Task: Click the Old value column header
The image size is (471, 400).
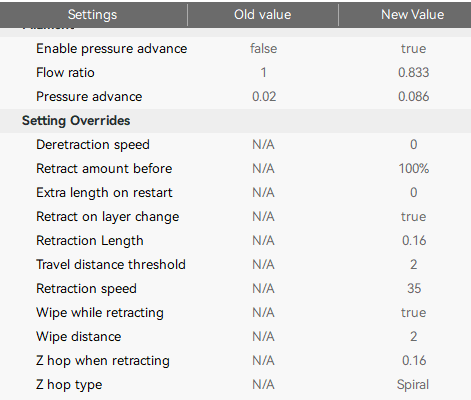Action: click(263, 15)
